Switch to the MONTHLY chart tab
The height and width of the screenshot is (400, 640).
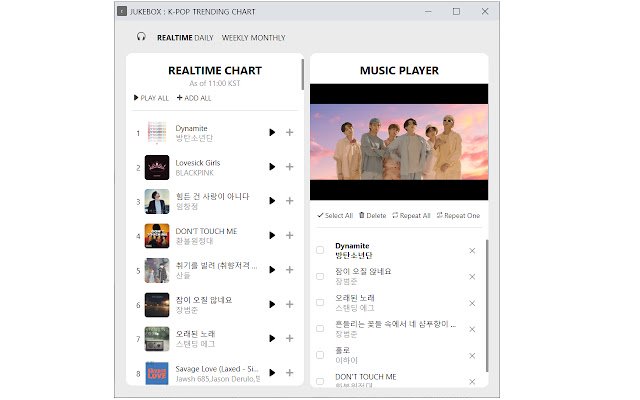(x=268, y=38)
